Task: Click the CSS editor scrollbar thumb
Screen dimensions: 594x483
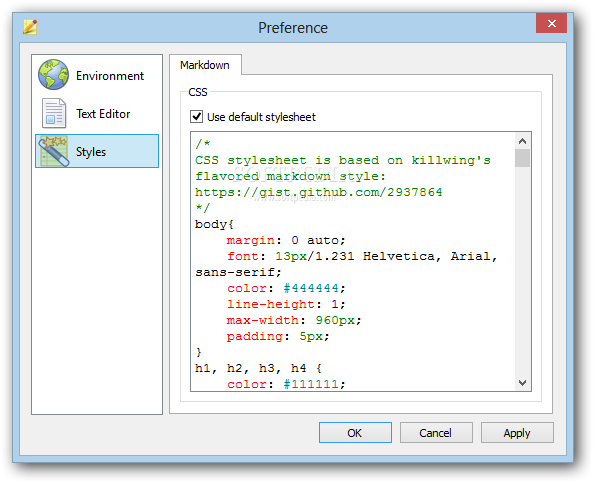Action: point(522,158)
